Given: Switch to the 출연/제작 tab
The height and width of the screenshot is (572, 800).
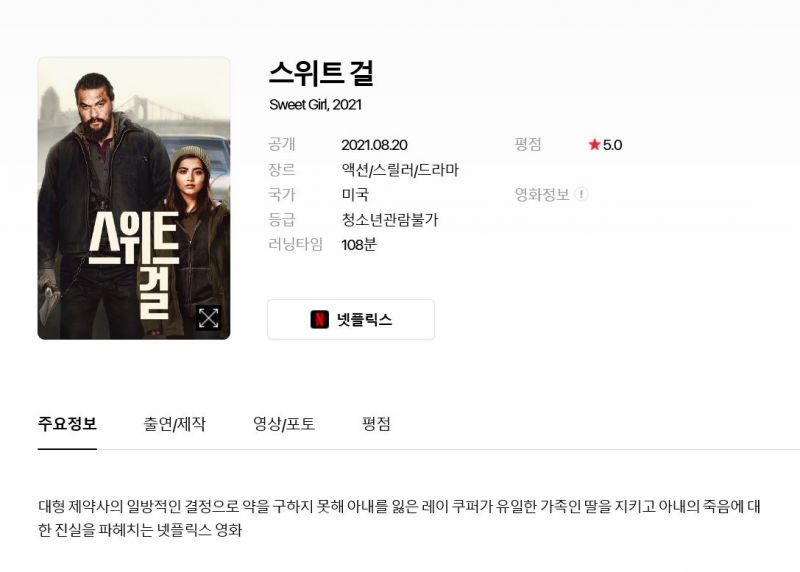Looking at the screenshot, I should pos(174,424).
